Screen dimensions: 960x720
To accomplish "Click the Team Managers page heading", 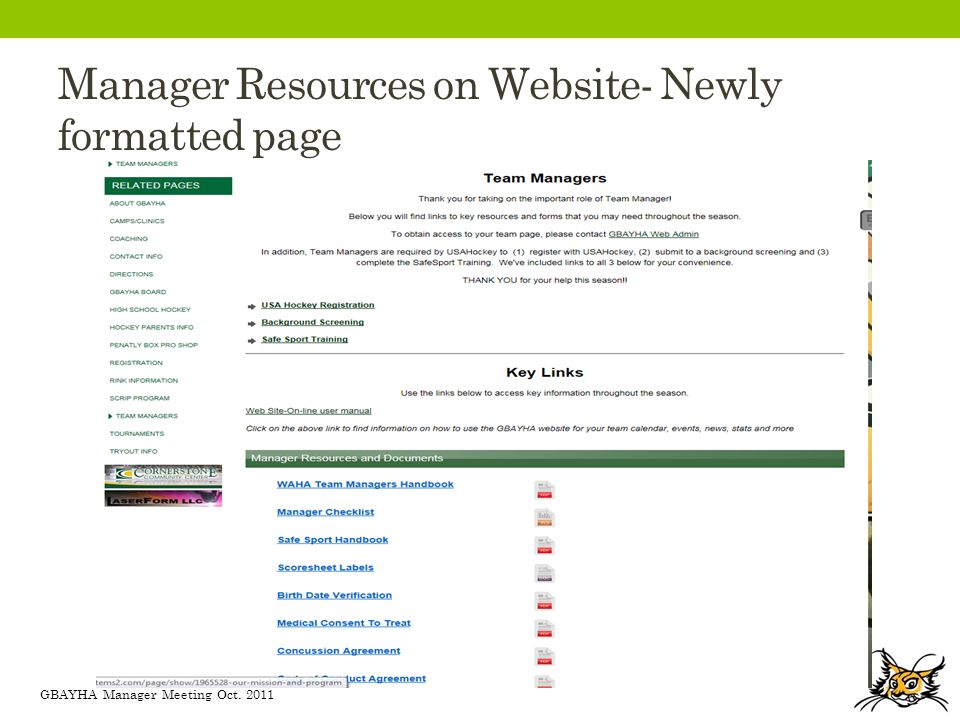I will tap(545, 178).
